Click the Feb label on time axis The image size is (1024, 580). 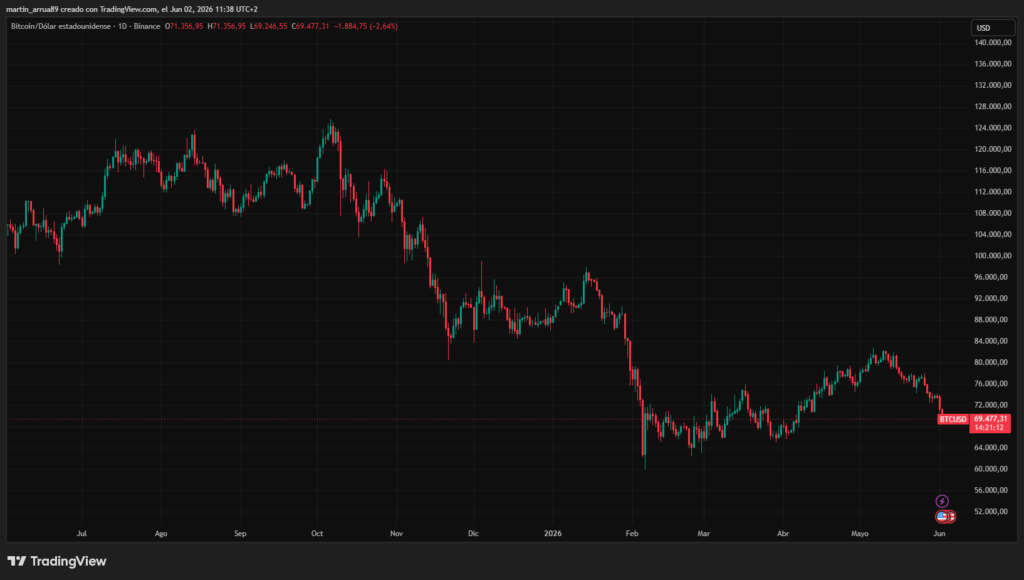click(x=632, y=534)
